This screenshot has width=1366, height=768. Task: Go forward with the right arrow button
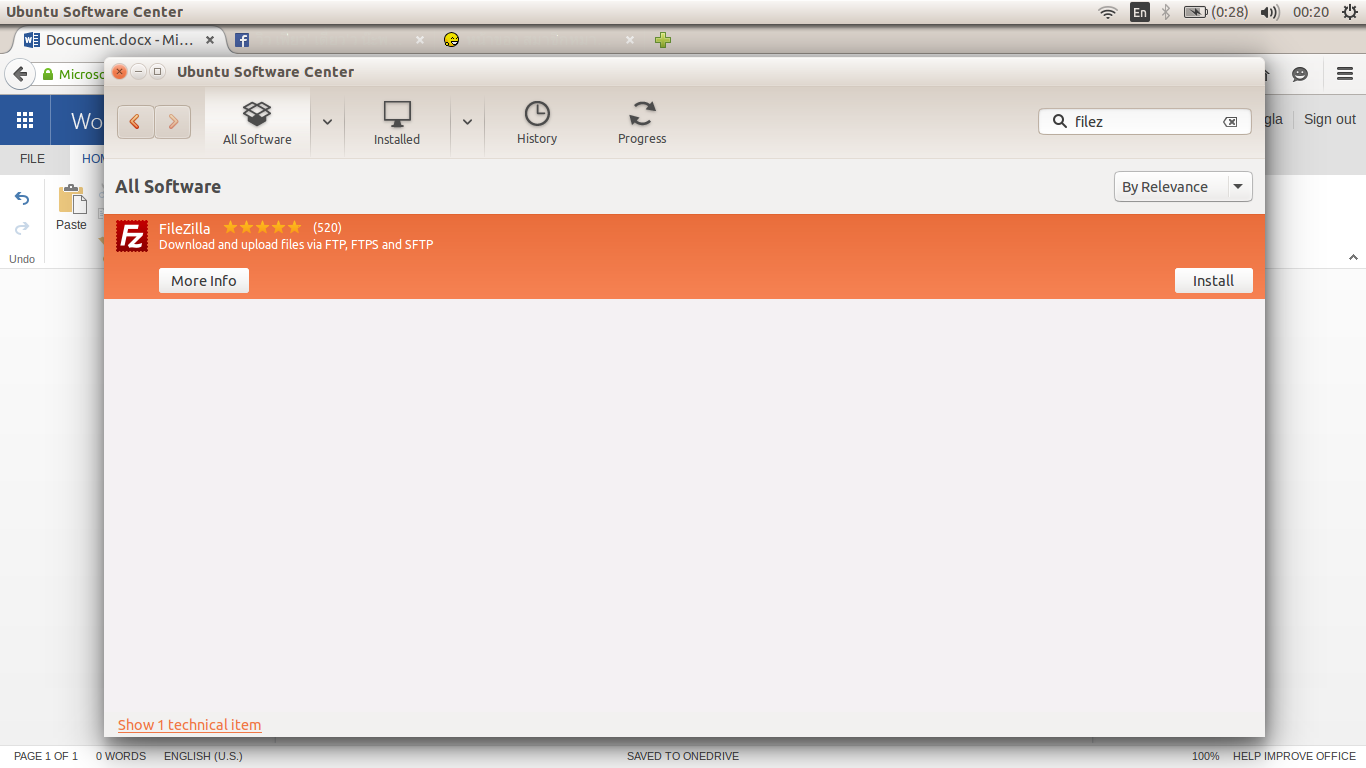pos(173,122)
